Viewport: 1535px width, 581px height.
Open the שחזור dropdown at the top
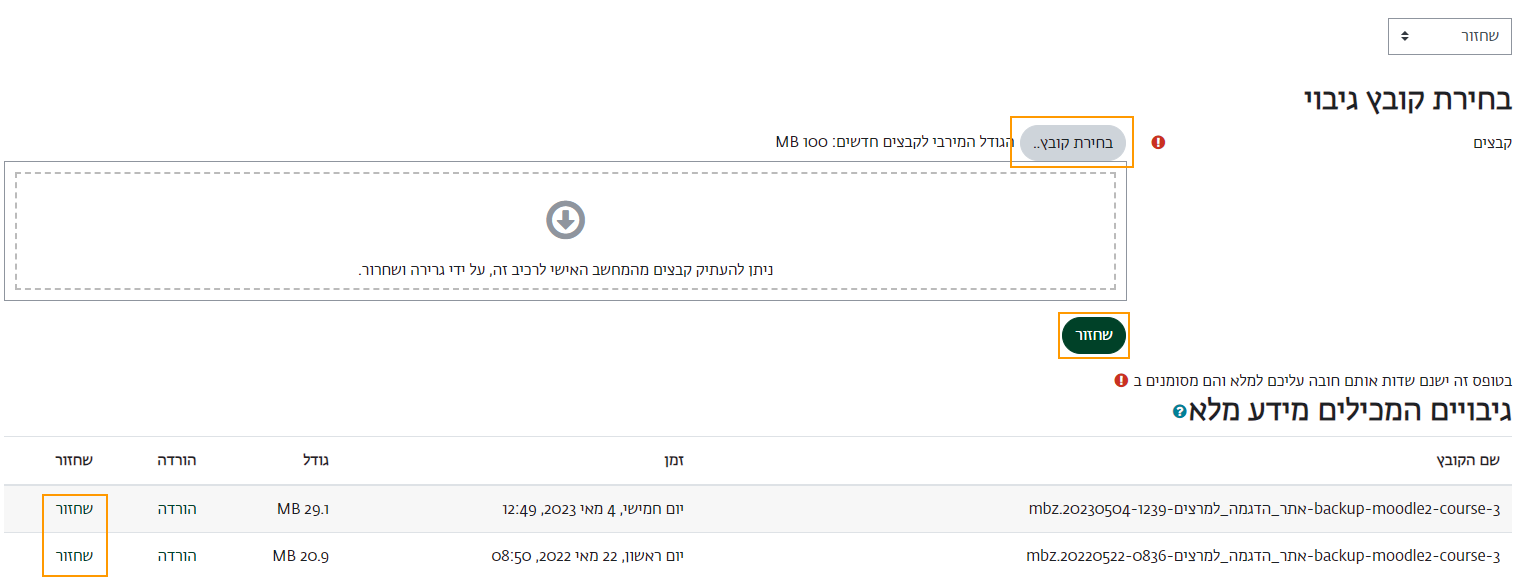[1449, 36]
